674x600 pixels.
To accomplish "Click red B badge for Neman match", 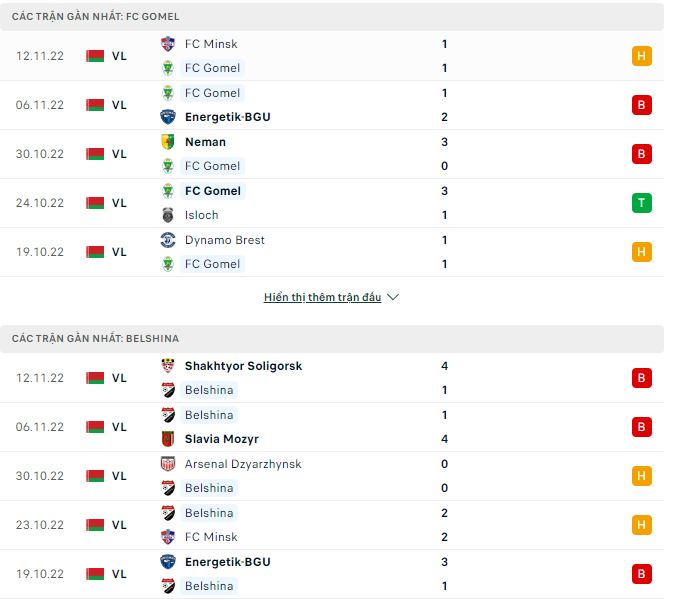I will click(x=642, y=154).
